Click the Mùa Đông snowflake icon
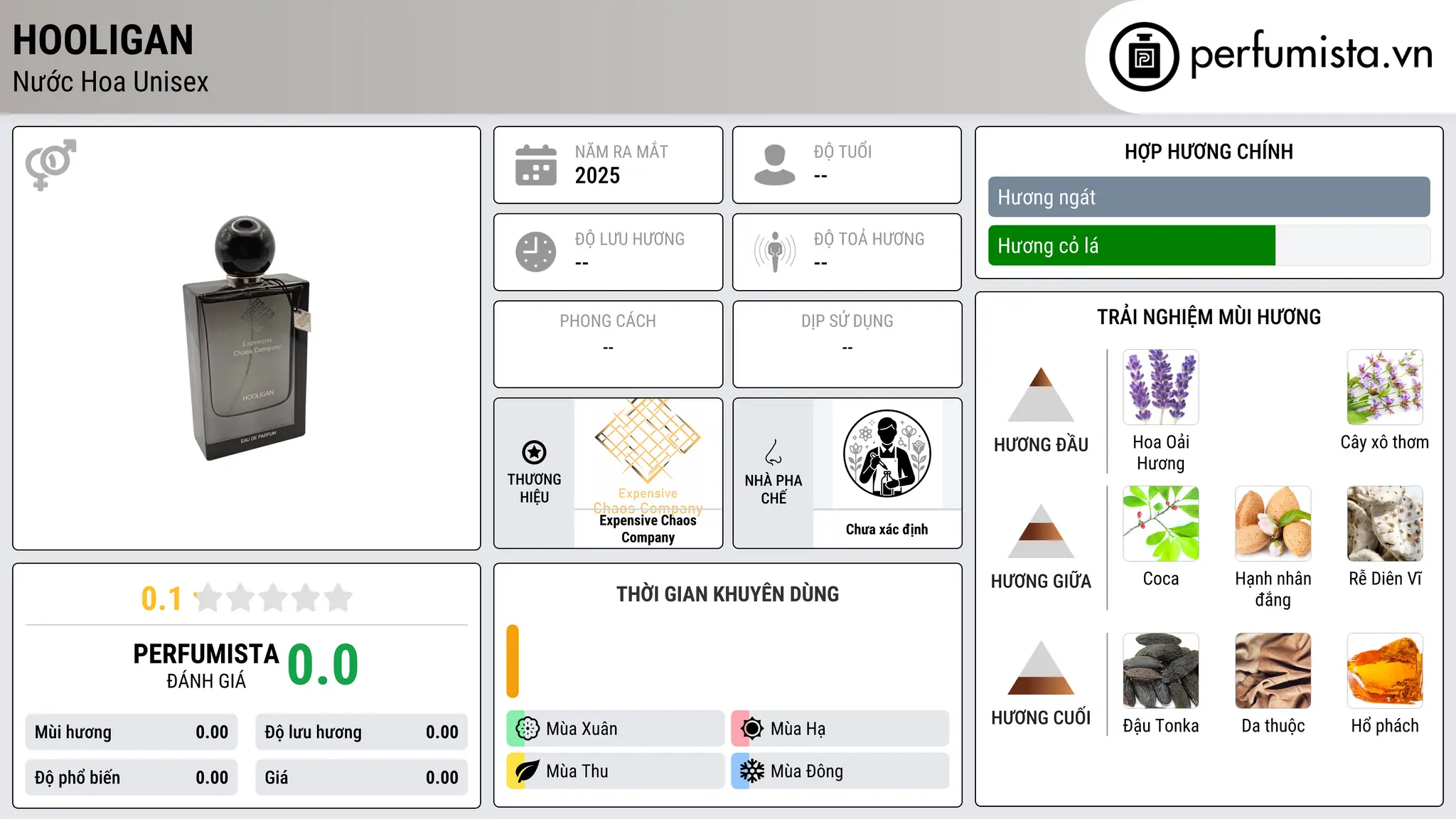 click(x=752, y=771)
